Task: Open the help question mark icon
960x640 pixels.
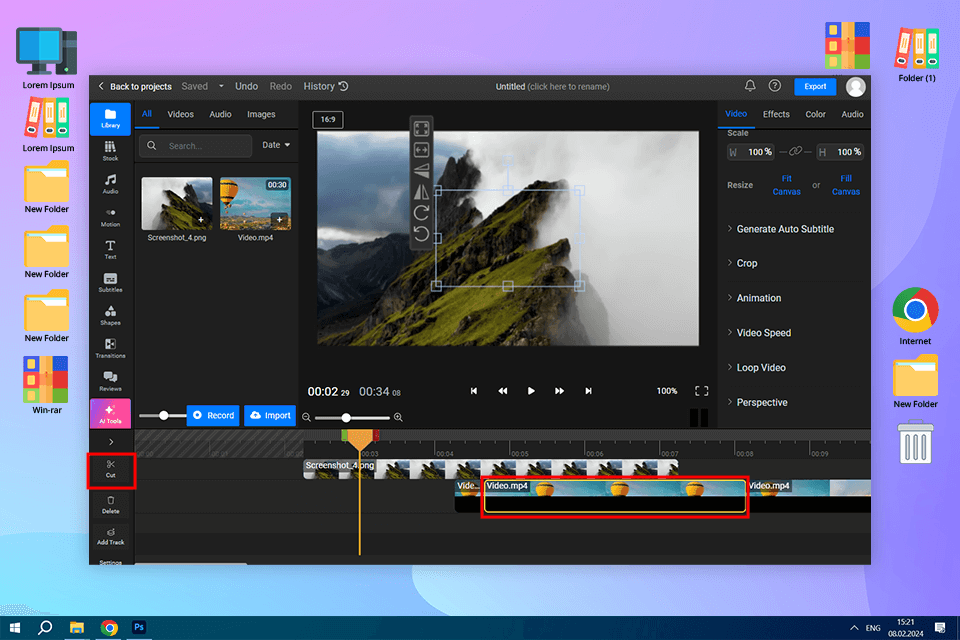Action: point(774,86)
